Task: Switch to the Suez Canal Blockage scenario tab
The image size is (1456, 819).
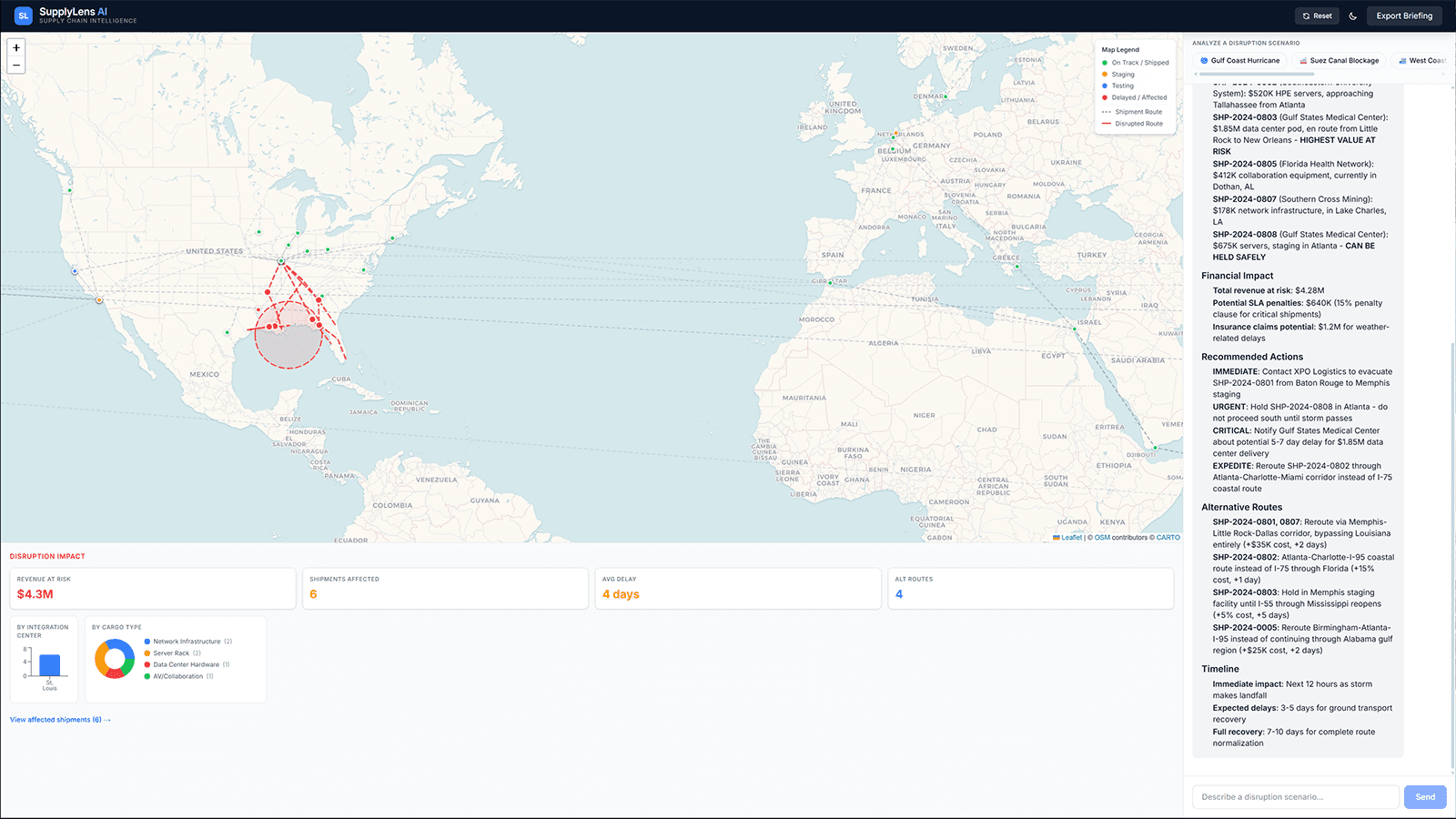Action: pos(1339,60)
